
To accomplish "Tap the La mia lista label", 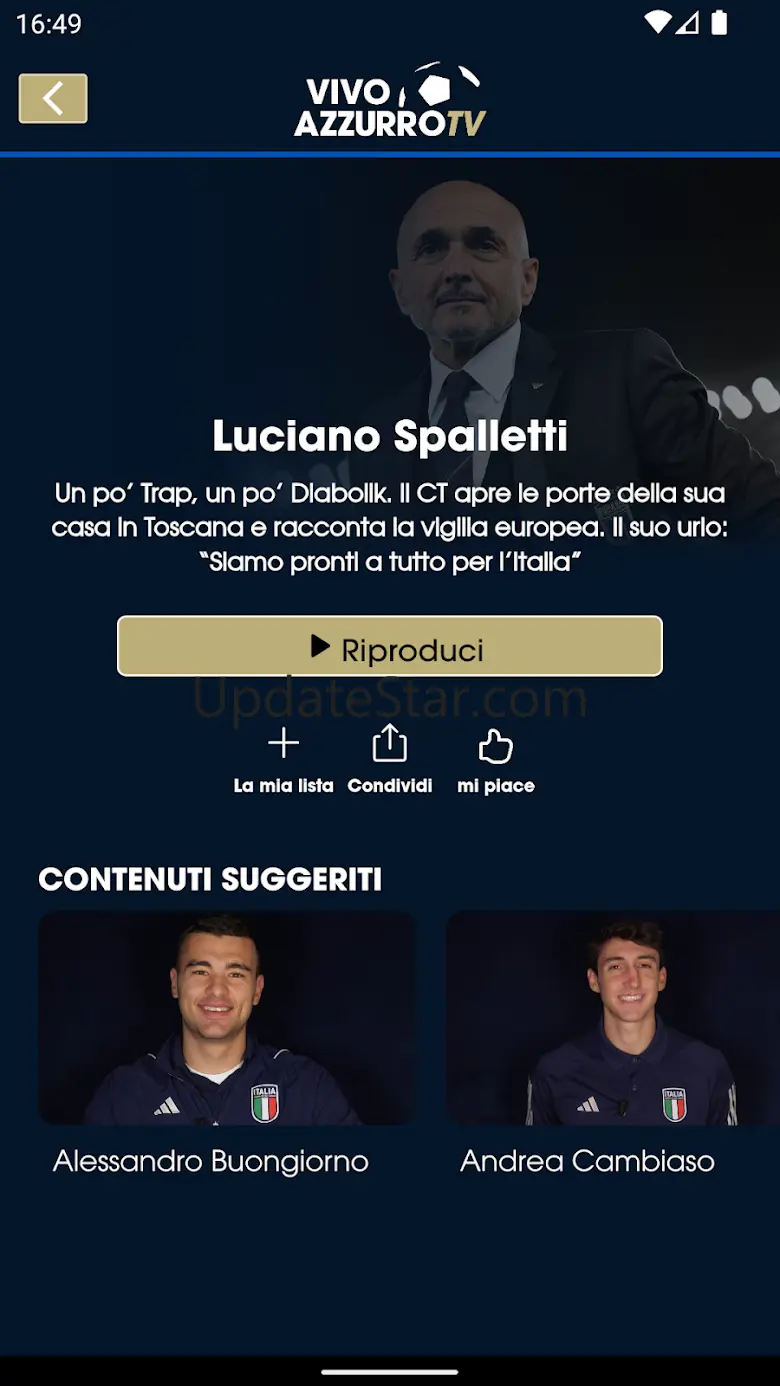I will (284, 786).
